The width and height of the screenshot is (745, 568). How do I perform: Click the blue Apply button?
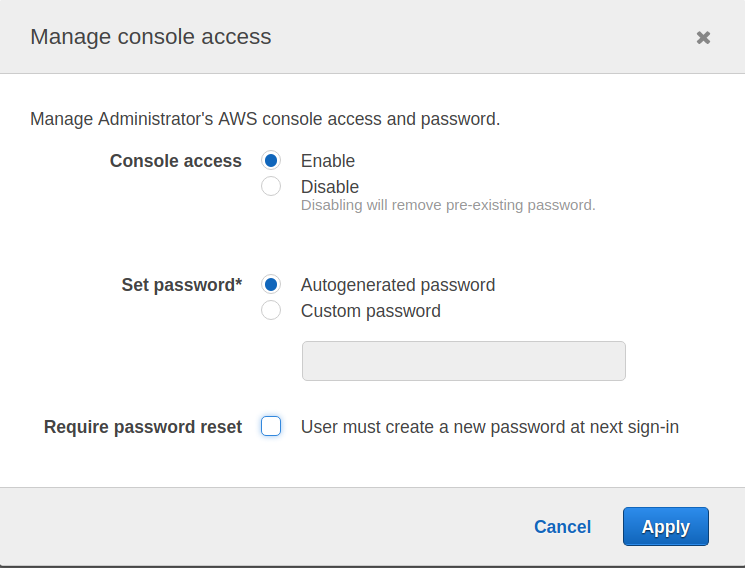(x=665, y=527)
